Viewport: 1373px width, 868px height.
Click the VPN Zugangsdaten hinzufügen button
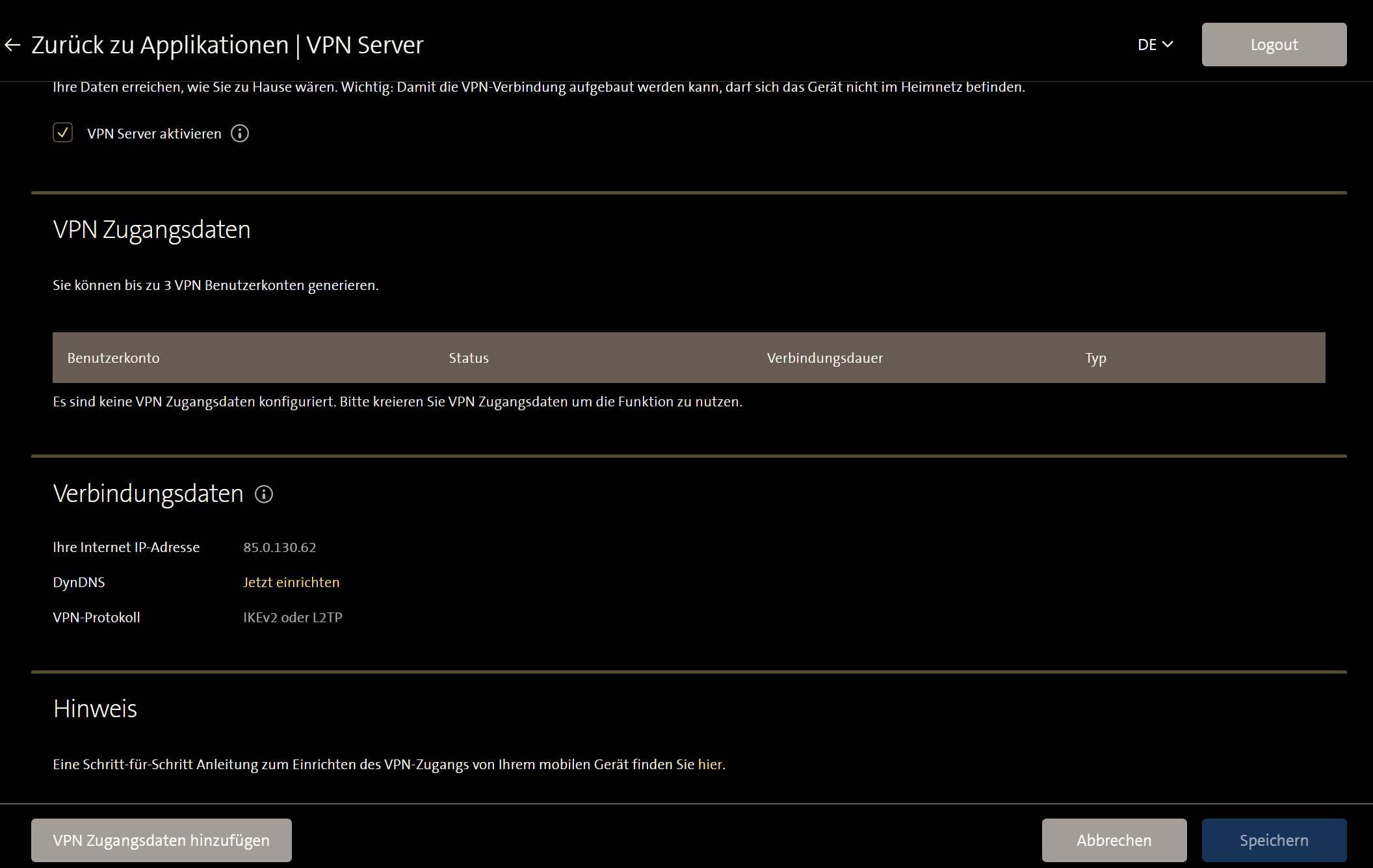tap(160, 840)
